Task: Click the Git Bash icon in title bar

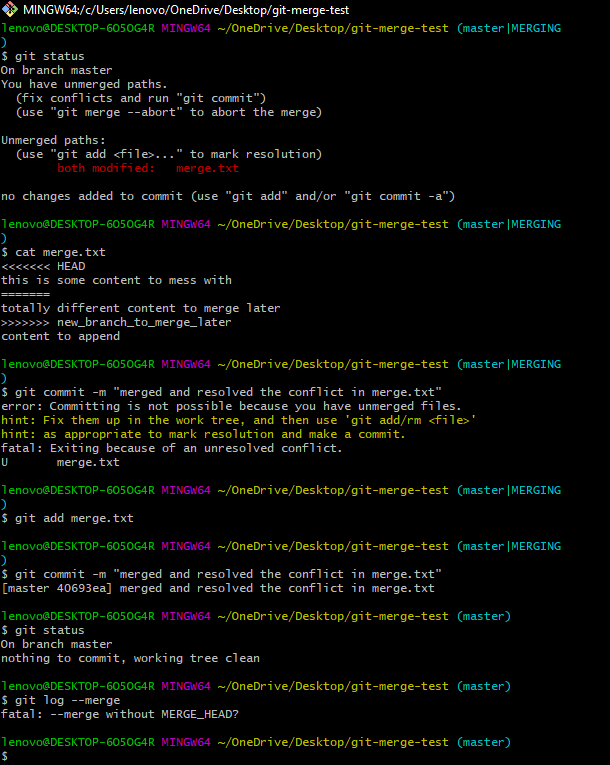Action: (x=10, y=9)
